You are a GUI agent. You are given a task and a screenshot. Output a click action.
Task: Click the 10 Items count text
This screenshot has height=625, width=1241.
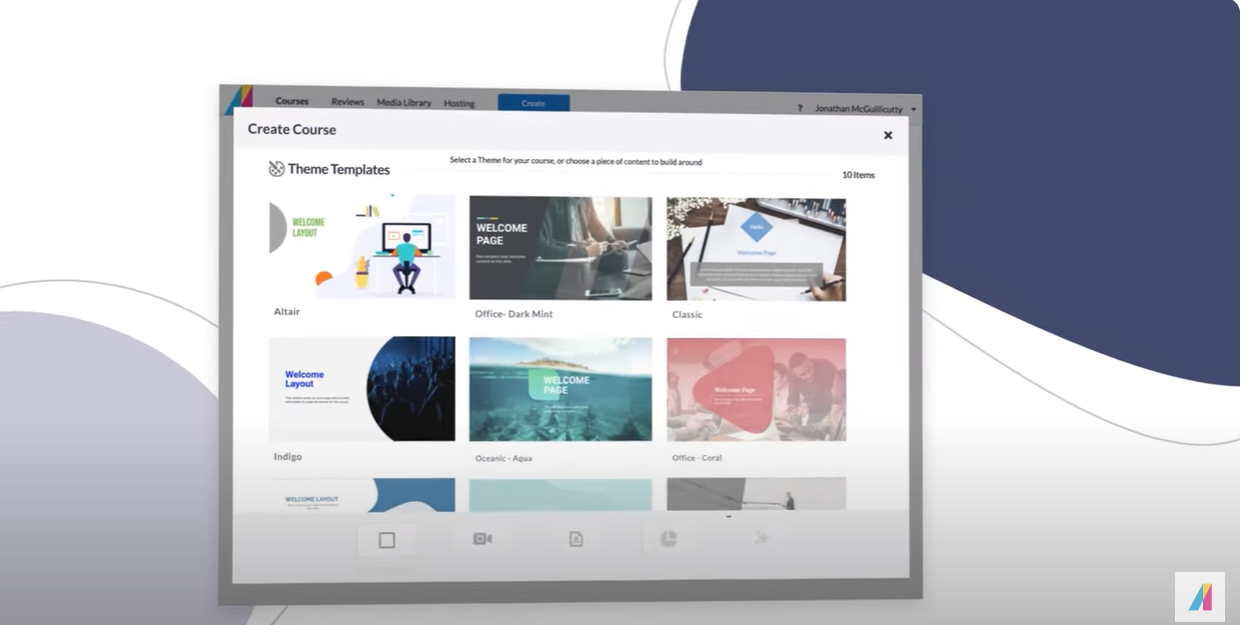[858, 175]
